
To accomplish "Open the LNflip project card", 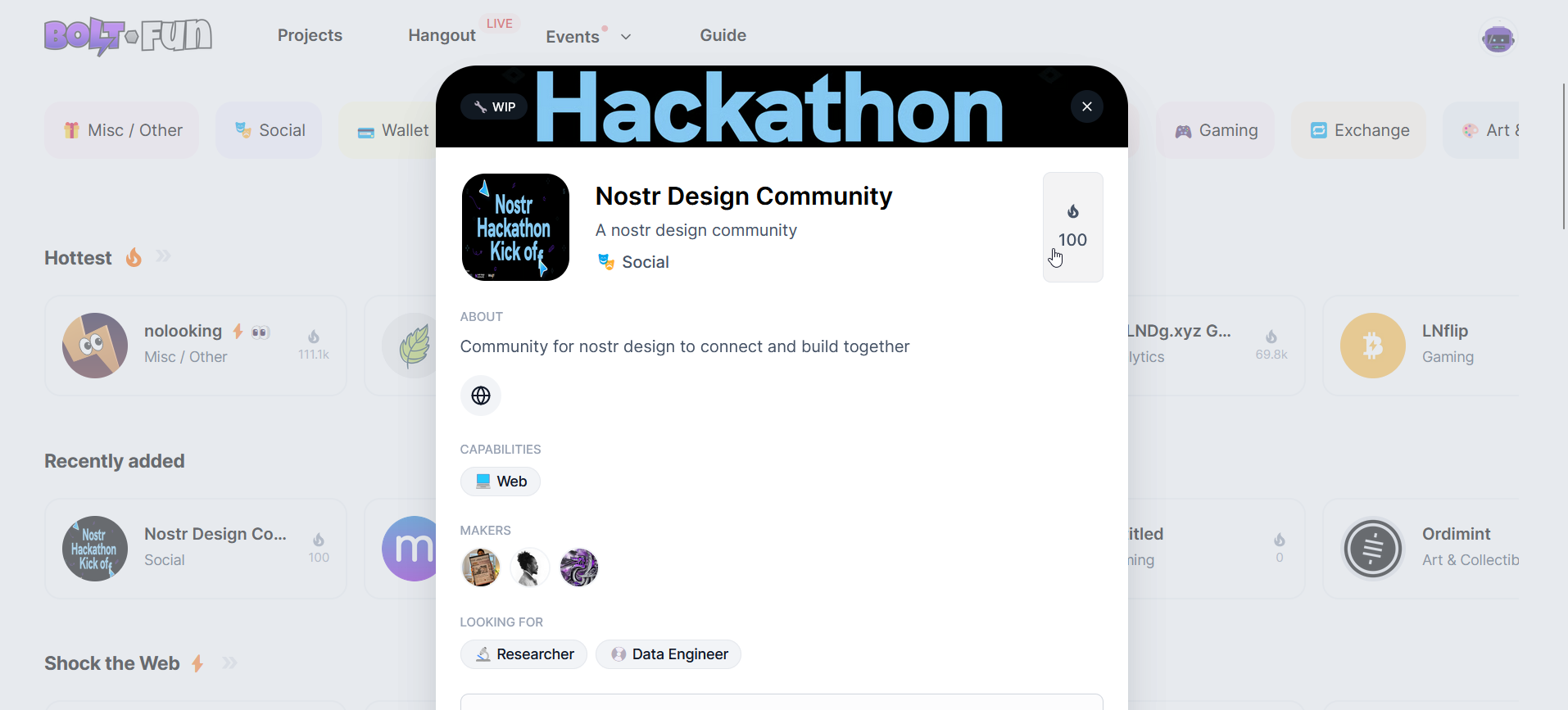I will 1421,346.
